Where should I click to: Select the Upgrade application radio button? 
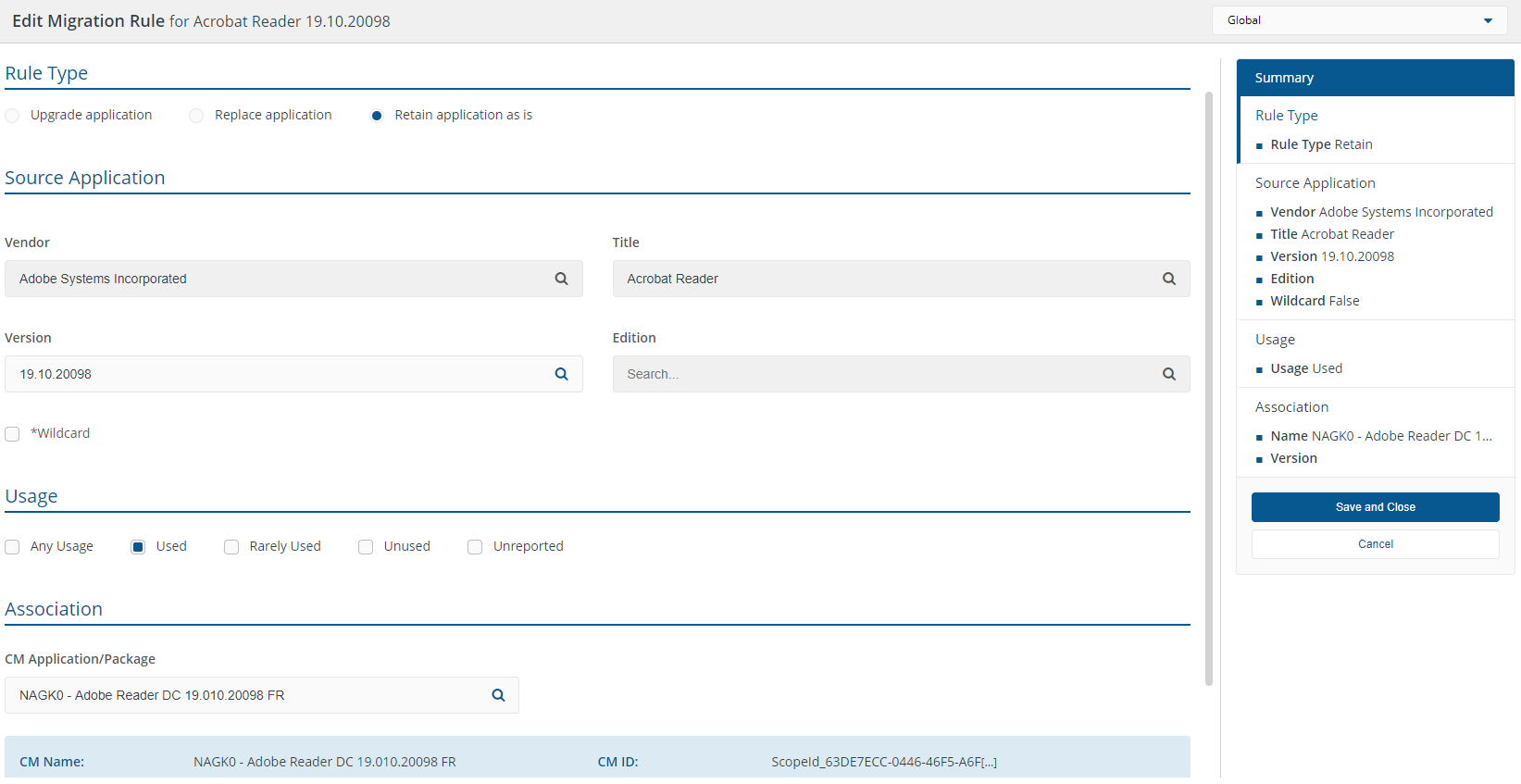click(12, 116)
